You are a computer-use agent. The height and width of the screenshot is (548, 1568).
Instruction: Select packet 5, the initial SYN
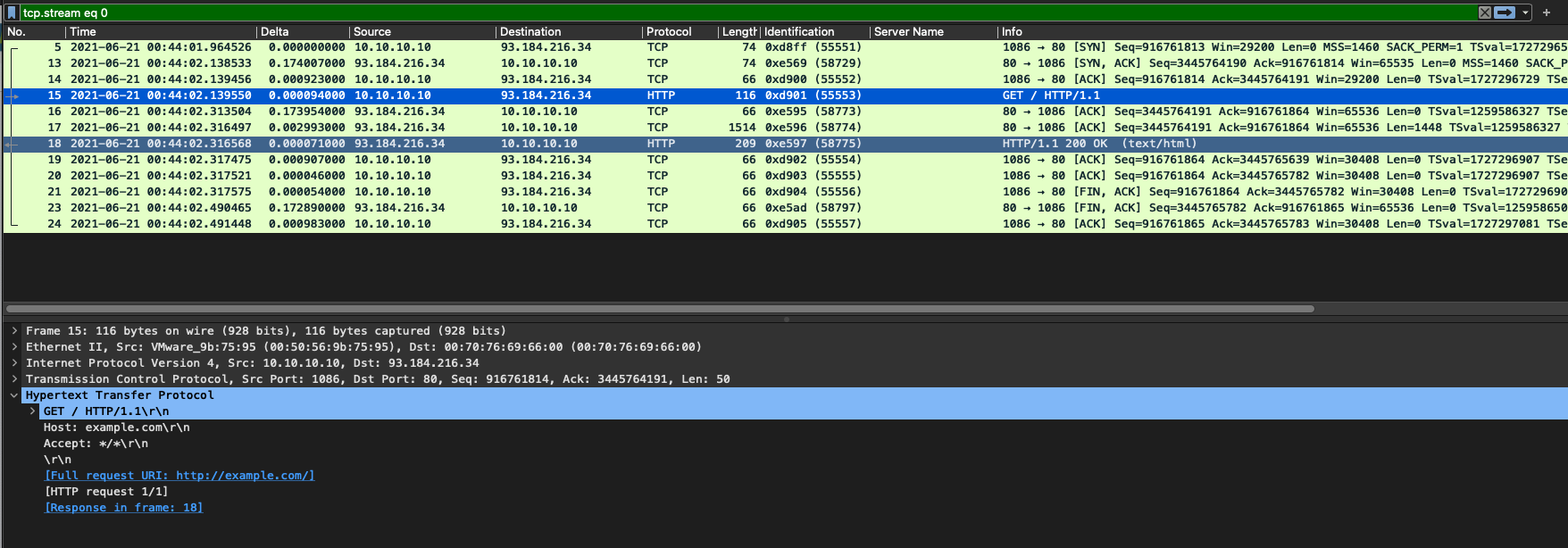click(536, 47)
